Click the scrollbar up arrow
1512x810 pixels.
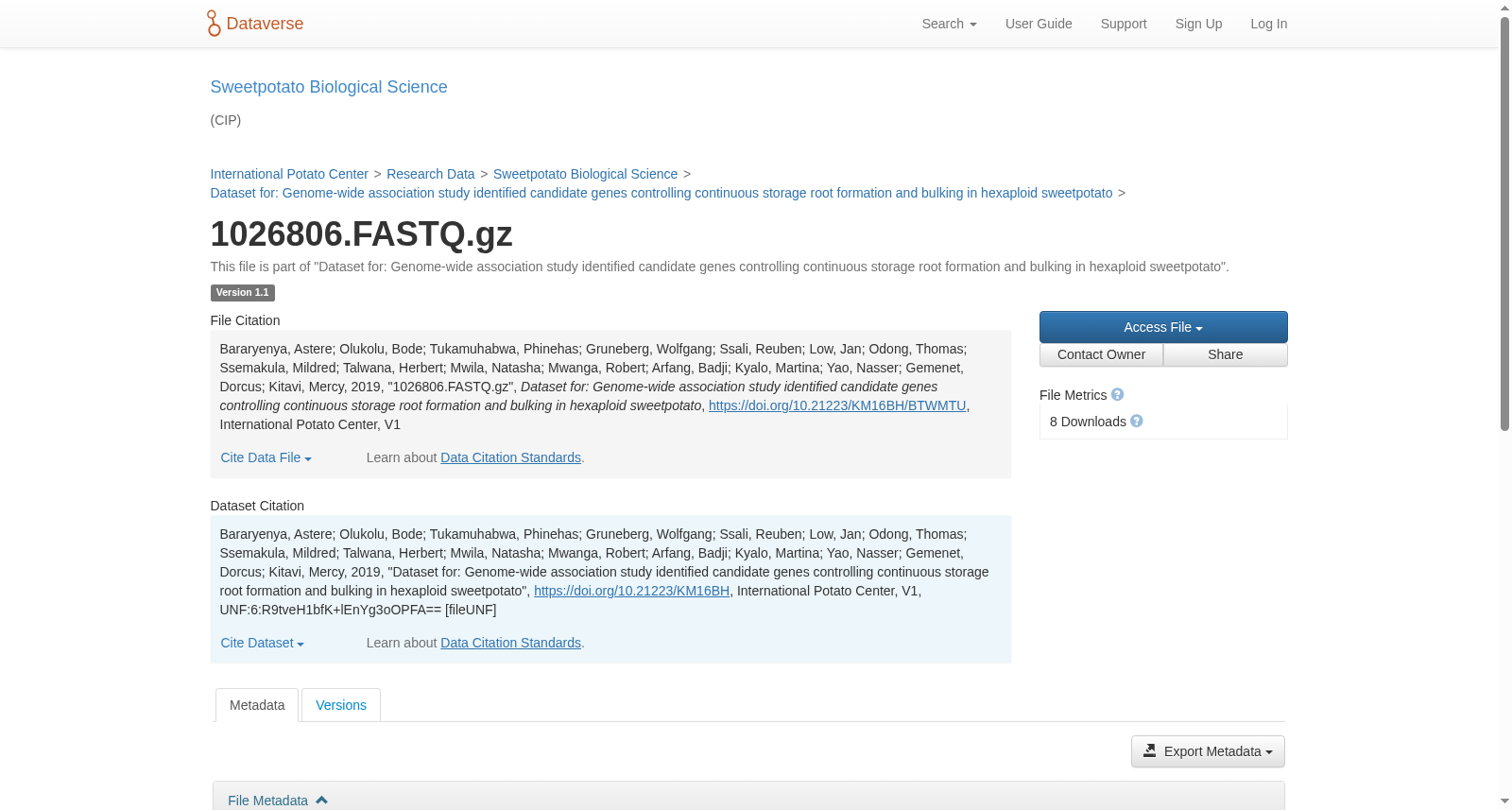(1505, 8)
